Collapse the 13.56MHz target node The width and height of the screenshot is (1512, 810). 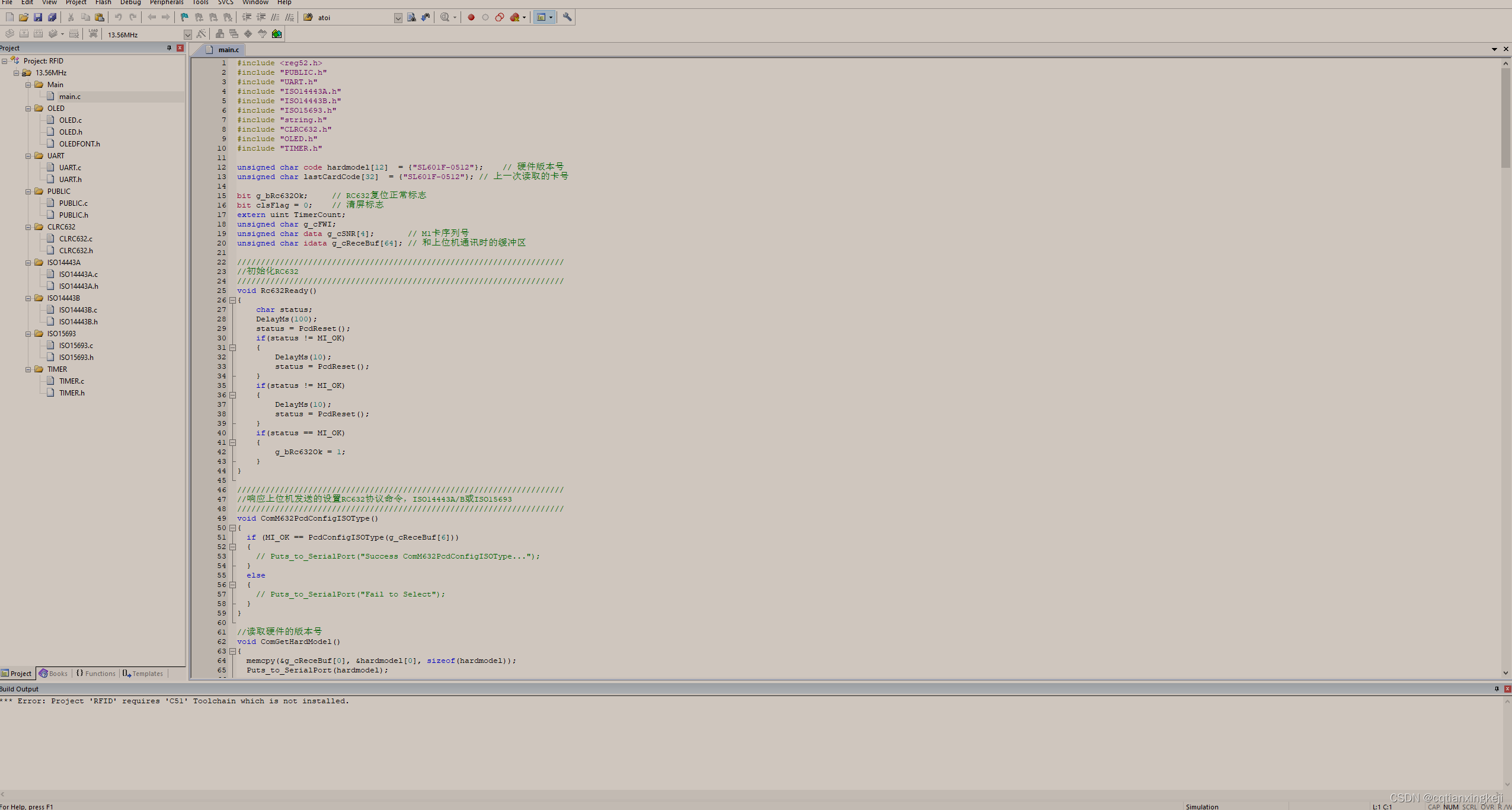pyautogui.click(x=16, y=73)
